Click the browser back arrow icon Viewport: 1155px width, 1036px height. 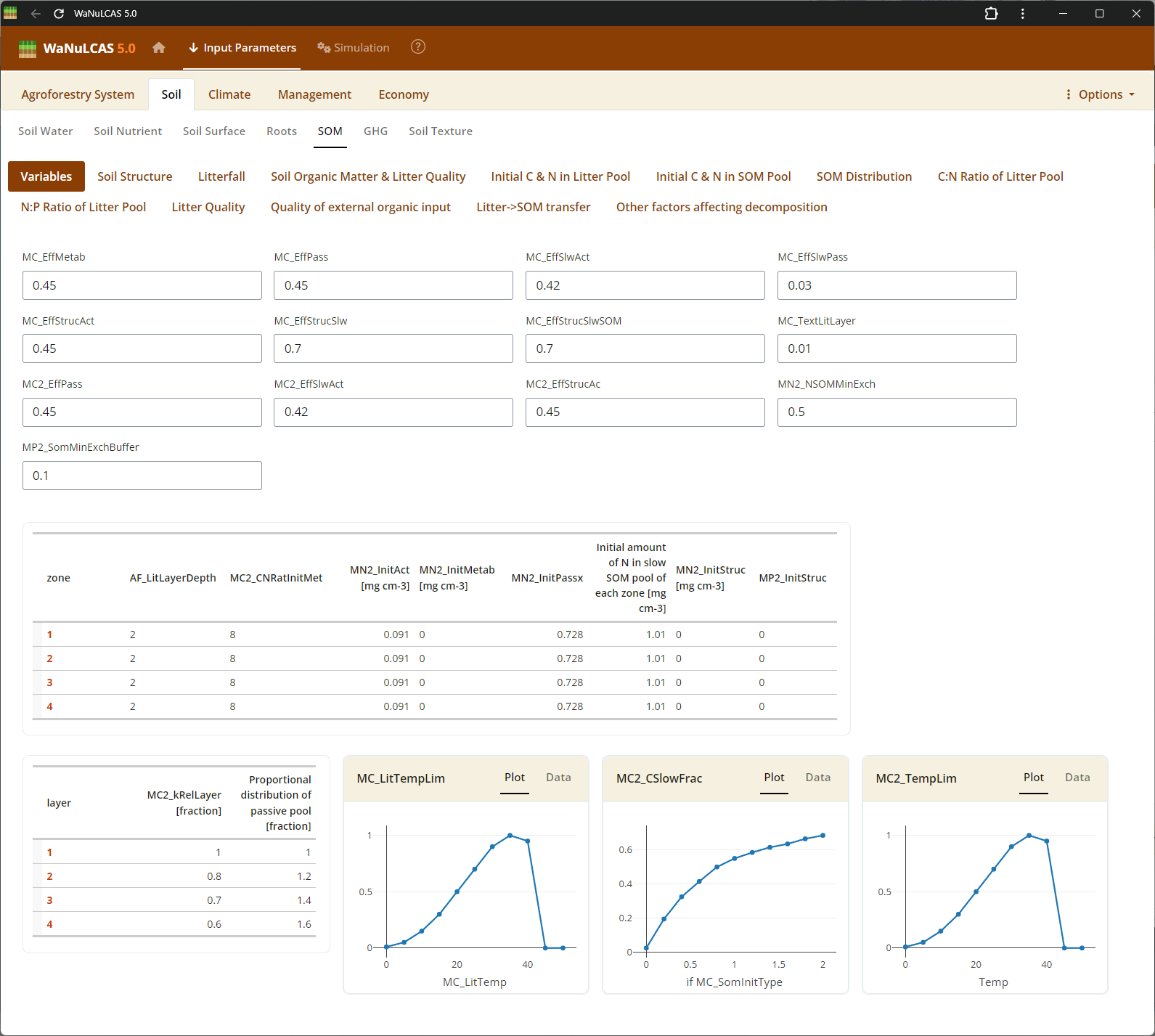point(36,14)
